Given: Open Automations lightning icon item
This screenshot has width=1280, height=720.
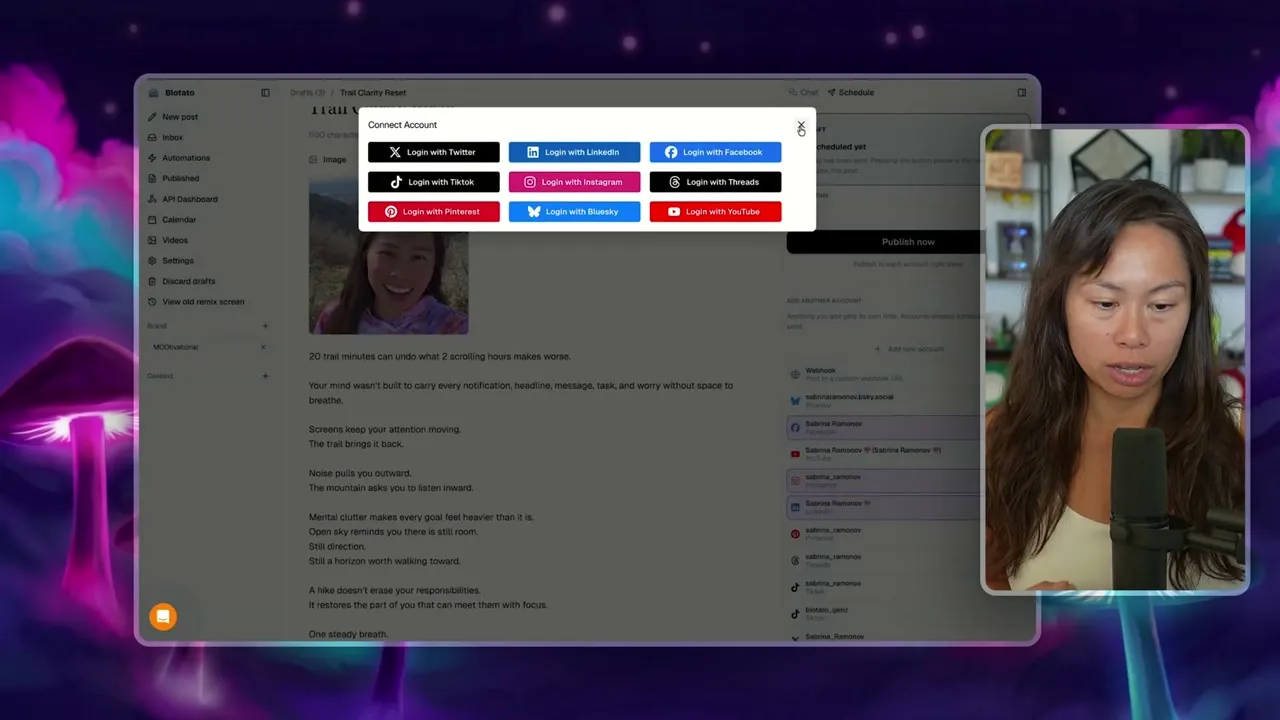Looking at the screenshot, I should pos(185,158).
